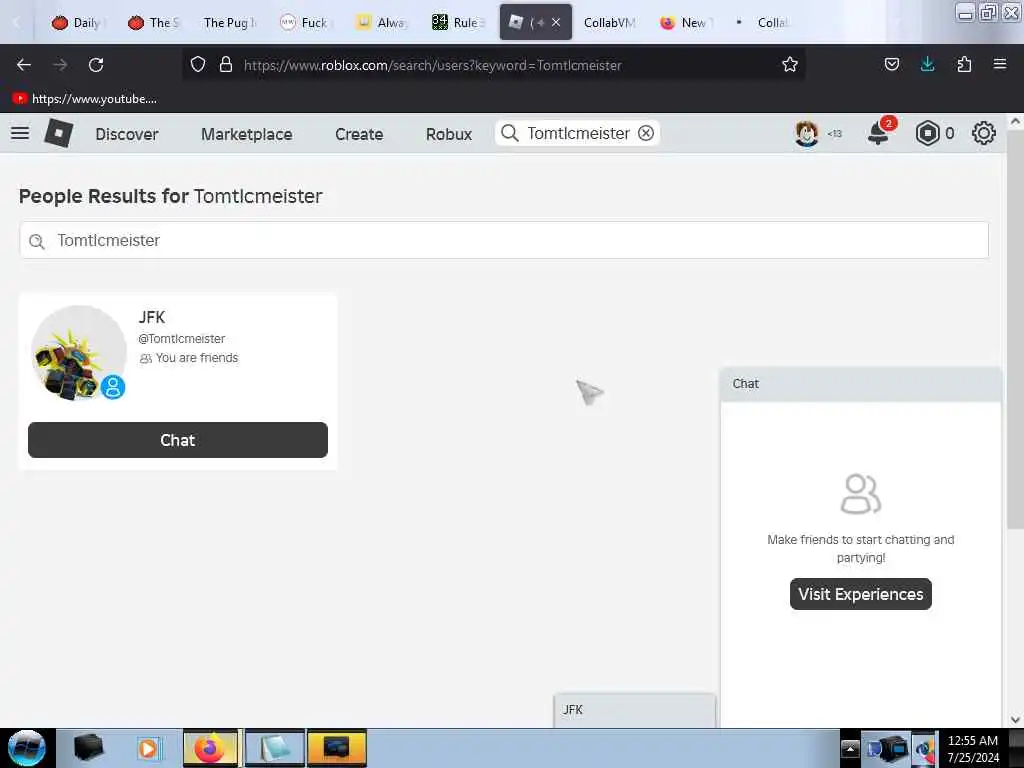Open the Discover menu item

pyautogui.click(x=127, y=134)
